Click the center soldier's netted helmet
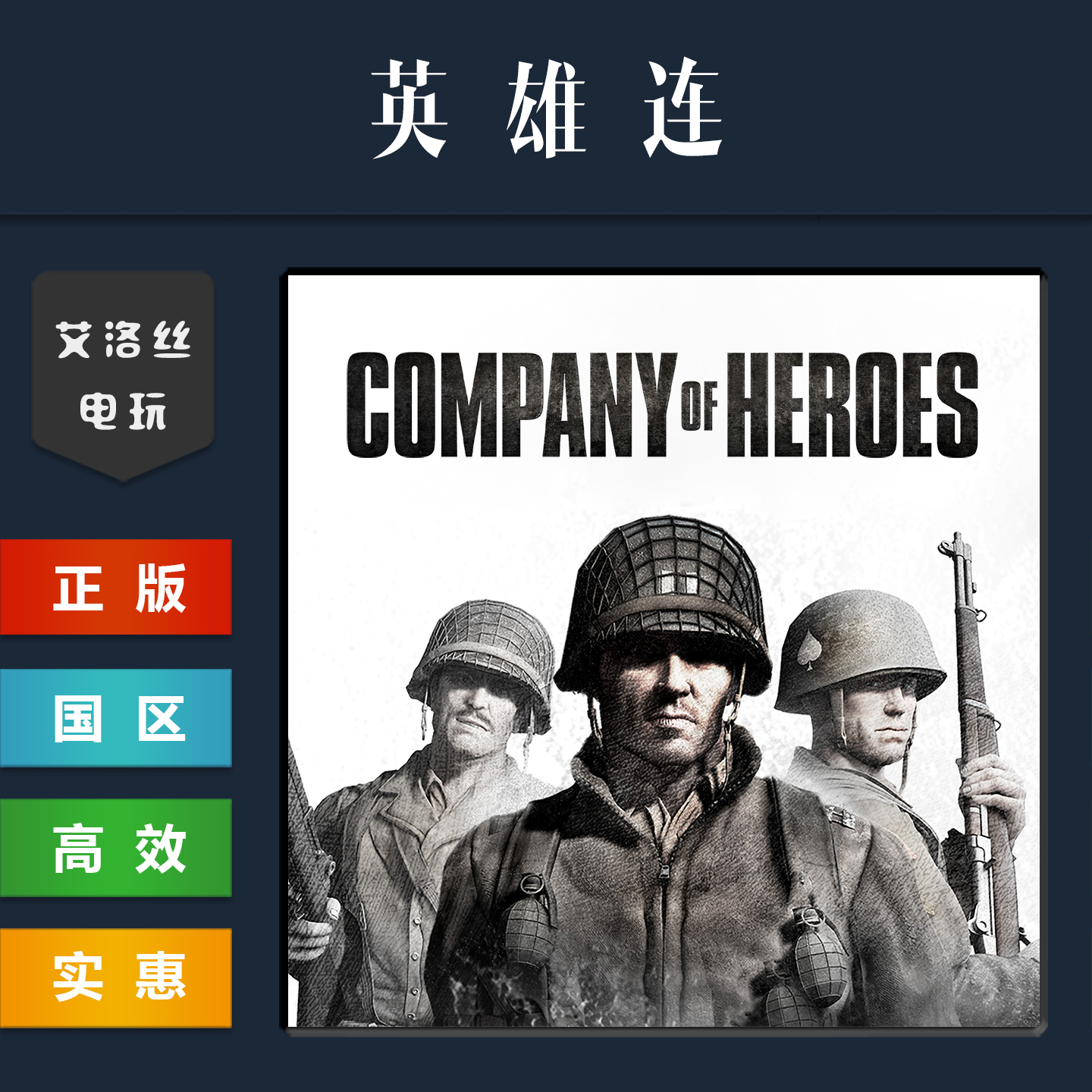Viewport: 1092px width, 1092px height. (662, 599)
